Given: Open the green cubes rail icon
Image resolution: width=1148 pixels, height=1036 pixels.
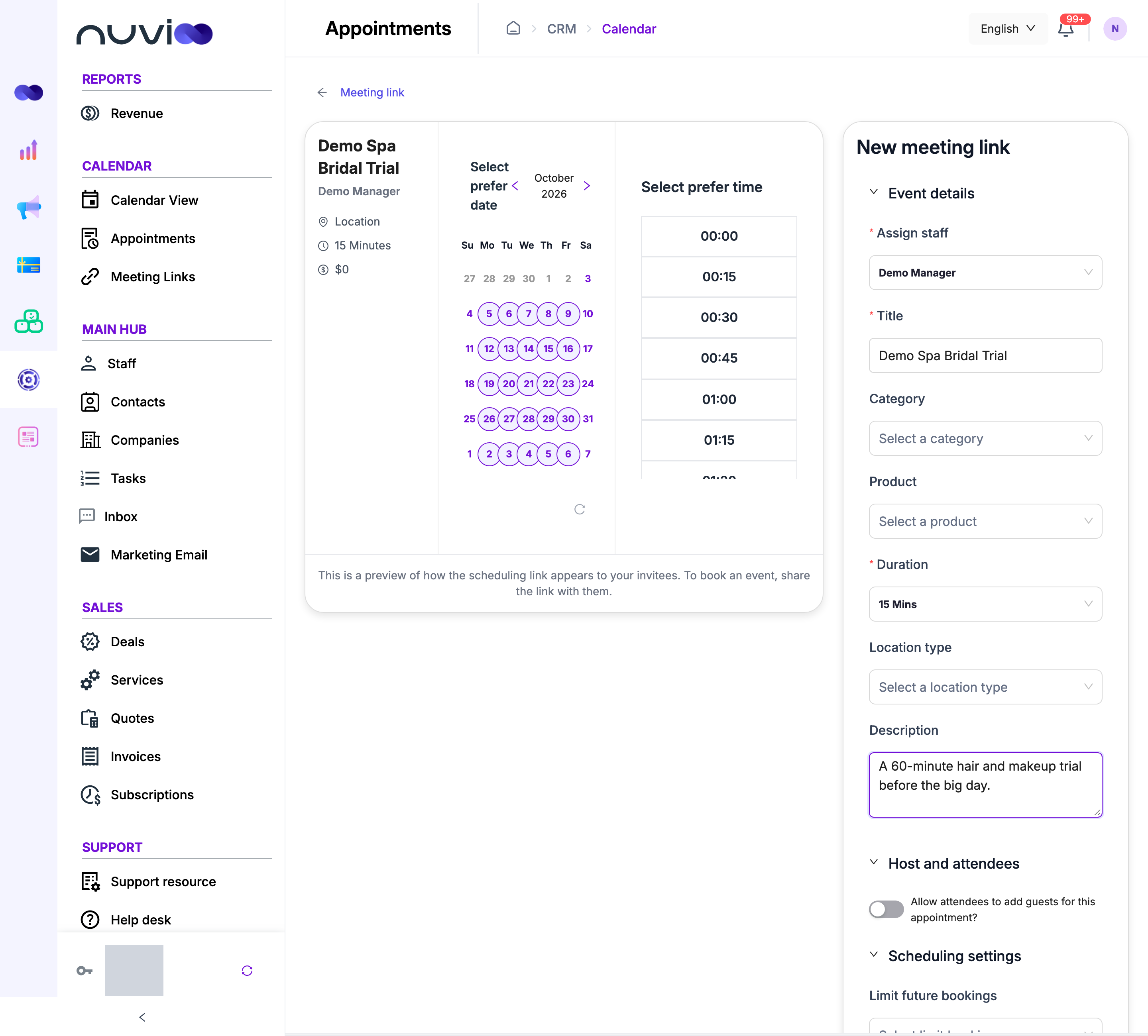Looking at the screenshot, I should pyautogui.click(x=28, y=322).
